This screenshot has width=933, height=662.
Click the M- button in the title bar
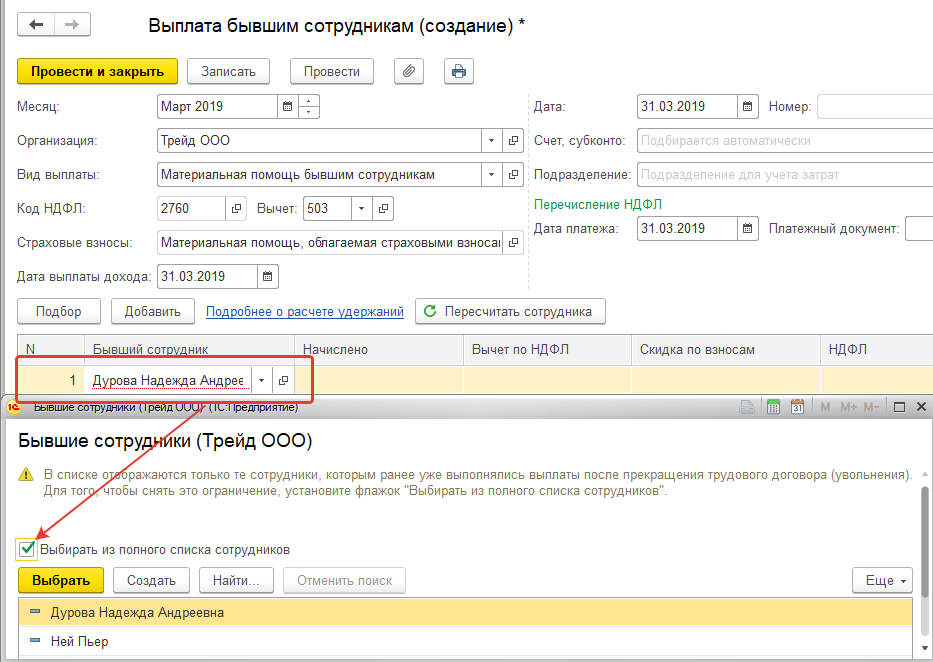pos(871,407)
